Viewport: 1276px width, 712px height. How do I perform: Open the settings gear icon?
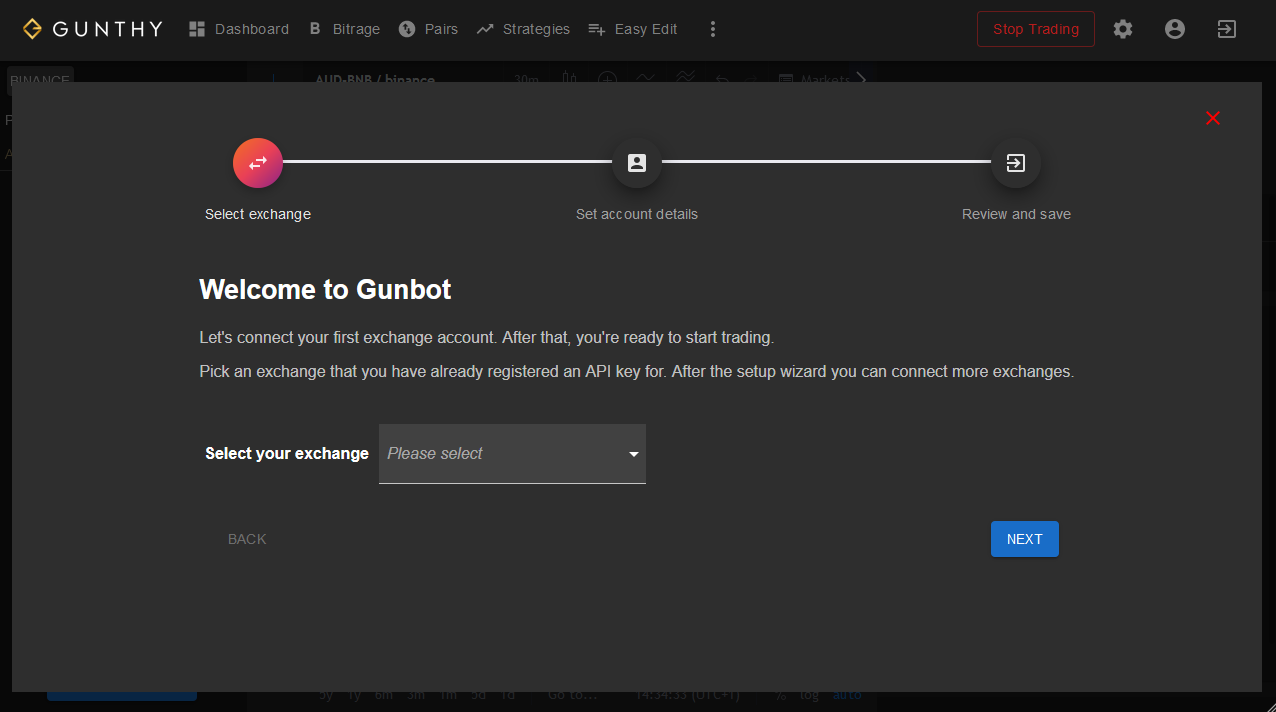tap(1123, 29)
